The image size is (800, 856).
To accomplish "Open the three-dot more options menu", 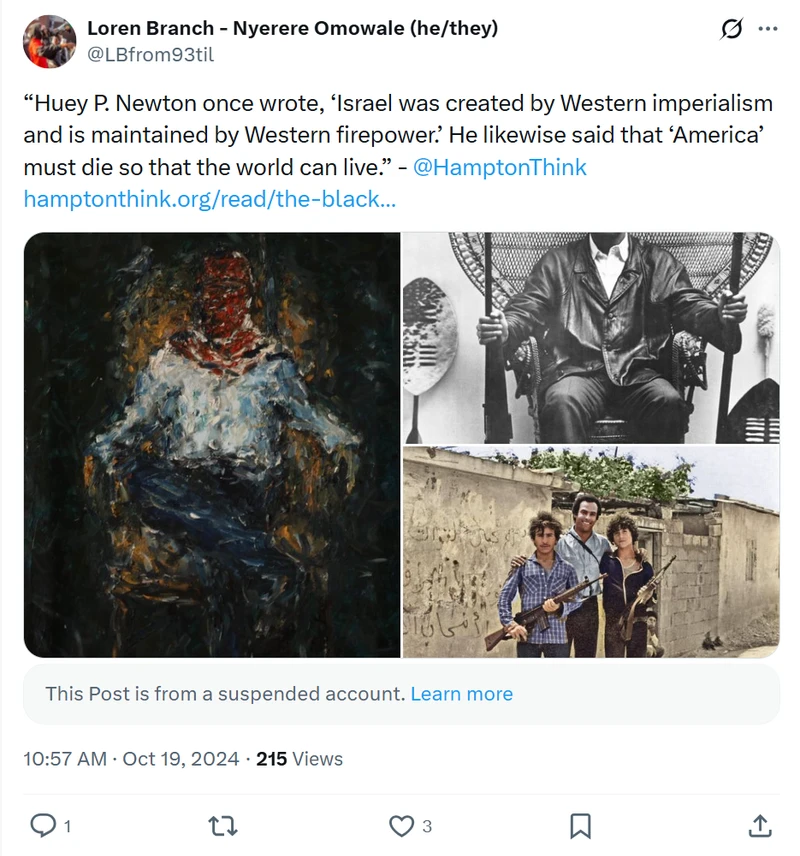I will [x=768, y=28].
